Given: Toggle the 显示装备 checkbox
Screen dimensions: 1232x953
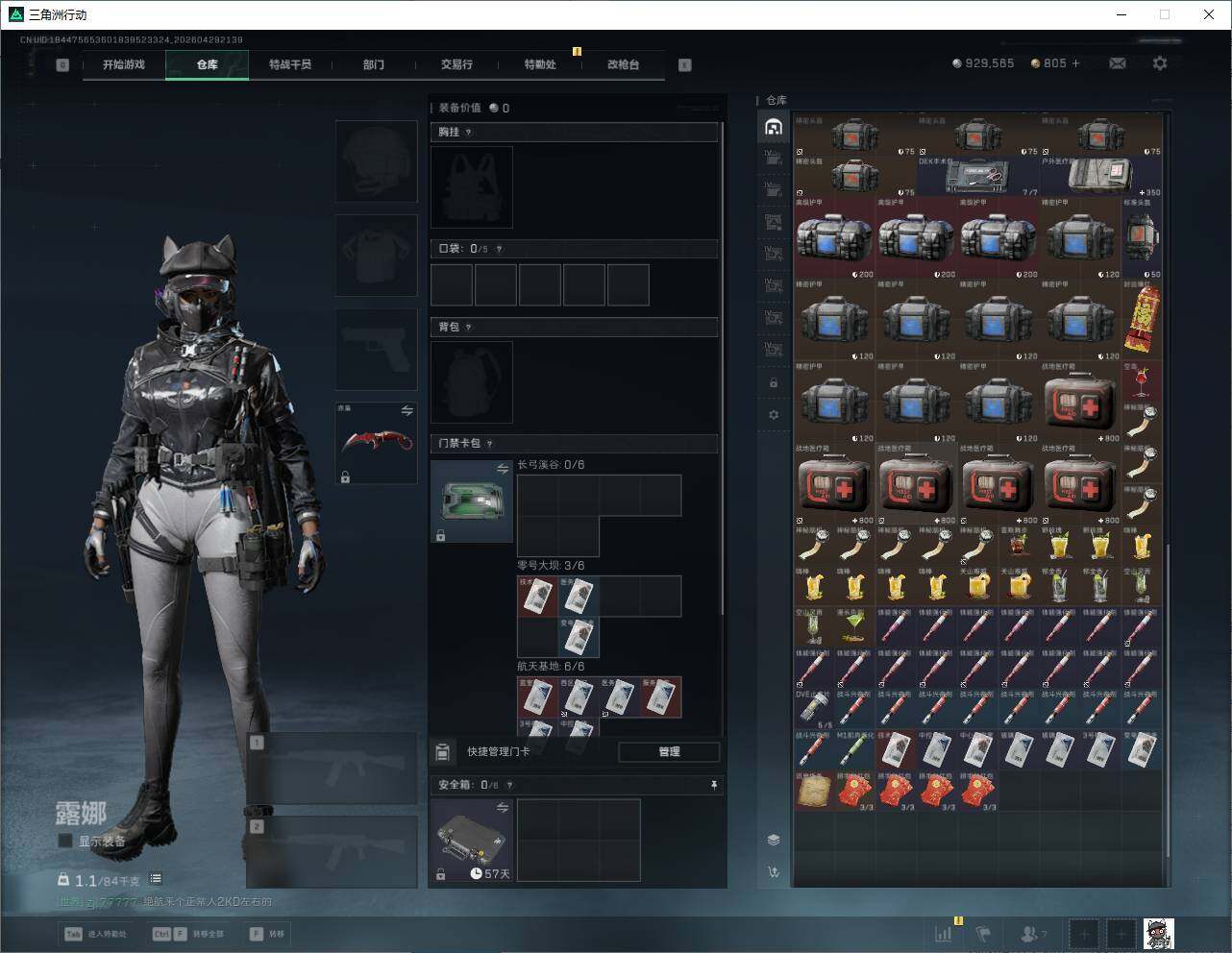Looking at the screenshot, I should point(65,841).
